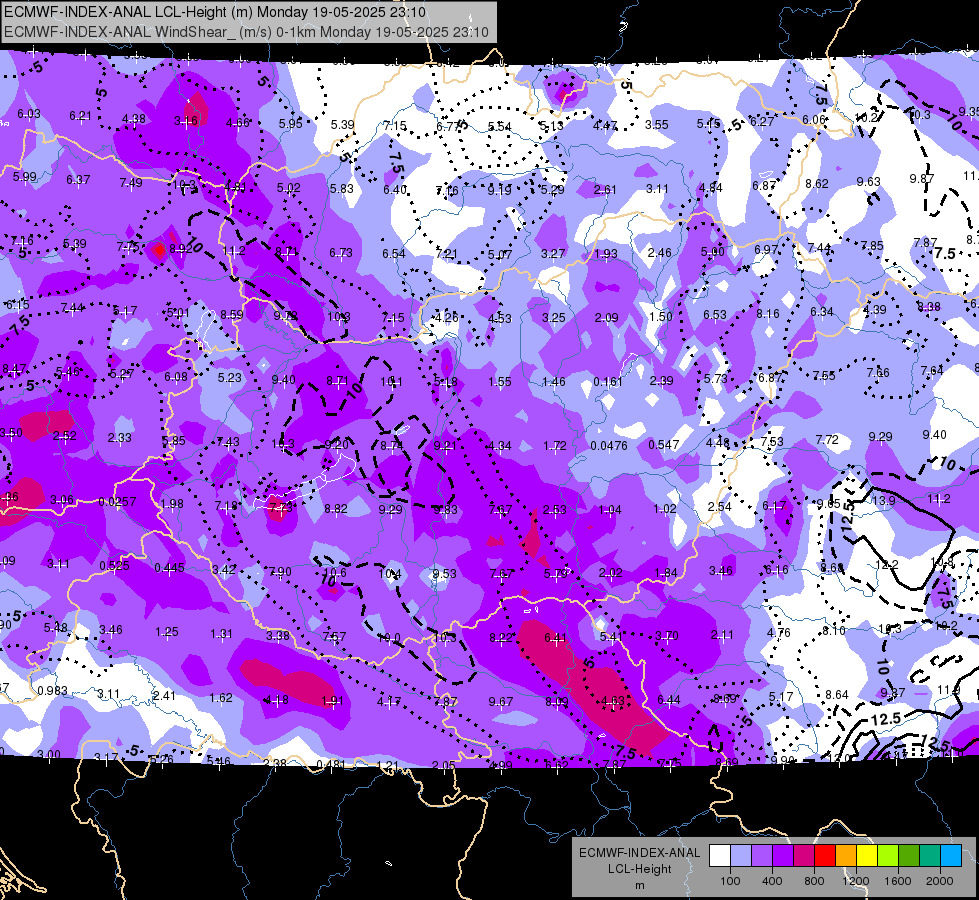Screen dimensions: 979x900
Task: Click the 1200 tick label in the legend
Action: click(x=856, y=881)
